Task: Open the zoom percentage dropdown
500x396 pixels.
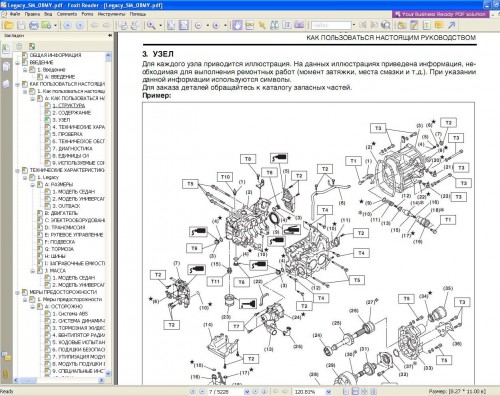Action: pyautogui.click(x=328, y=392)
